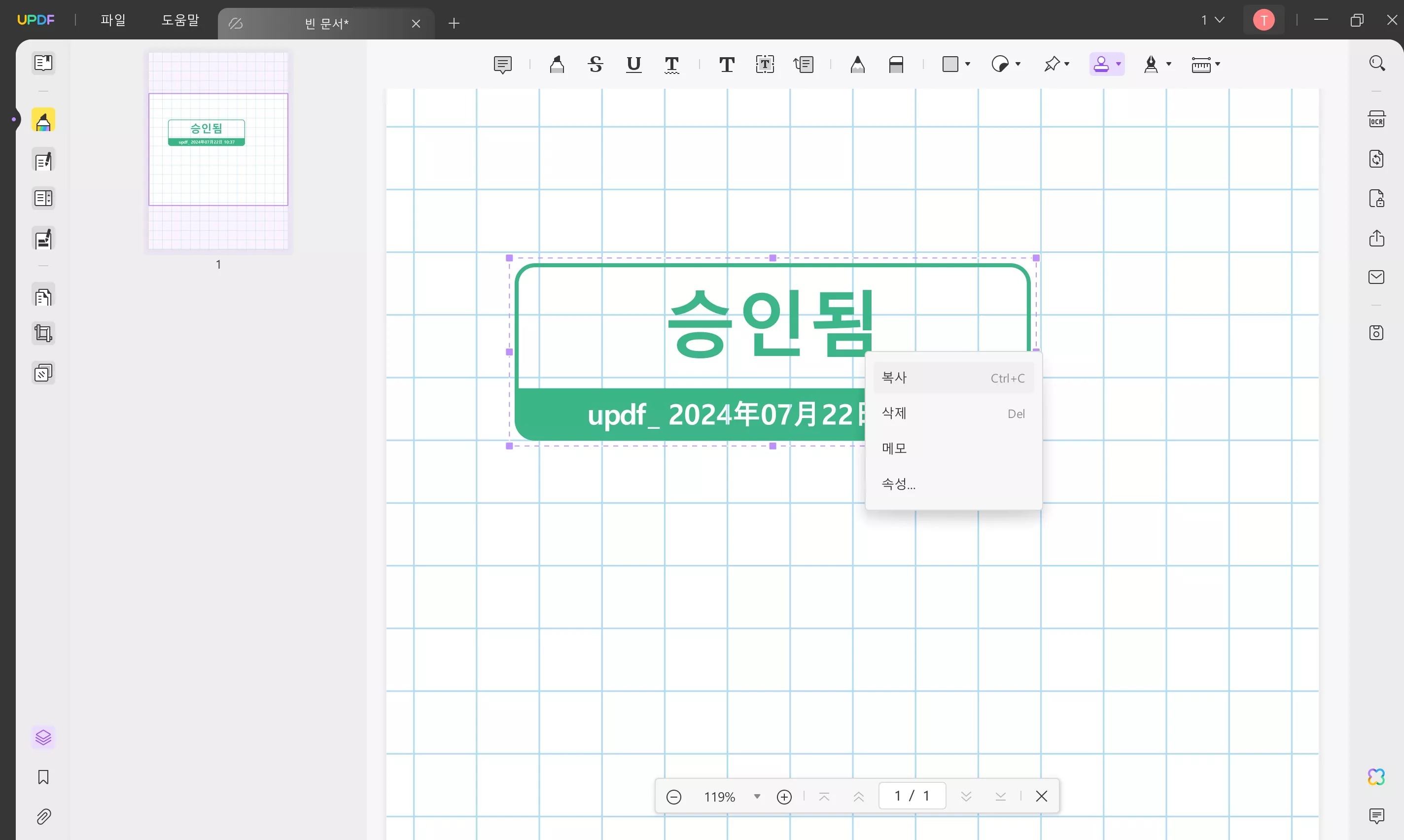This screenshot has width=1404, height=840.
Task: Open comments list panel at bottom right
Action: [1376, 816]
